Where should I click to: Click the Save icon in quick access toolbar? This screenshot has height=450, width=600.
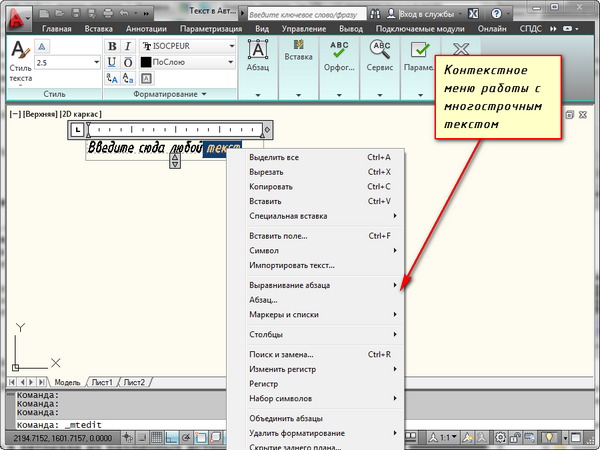pyautogui.click(x=76, y=14)
